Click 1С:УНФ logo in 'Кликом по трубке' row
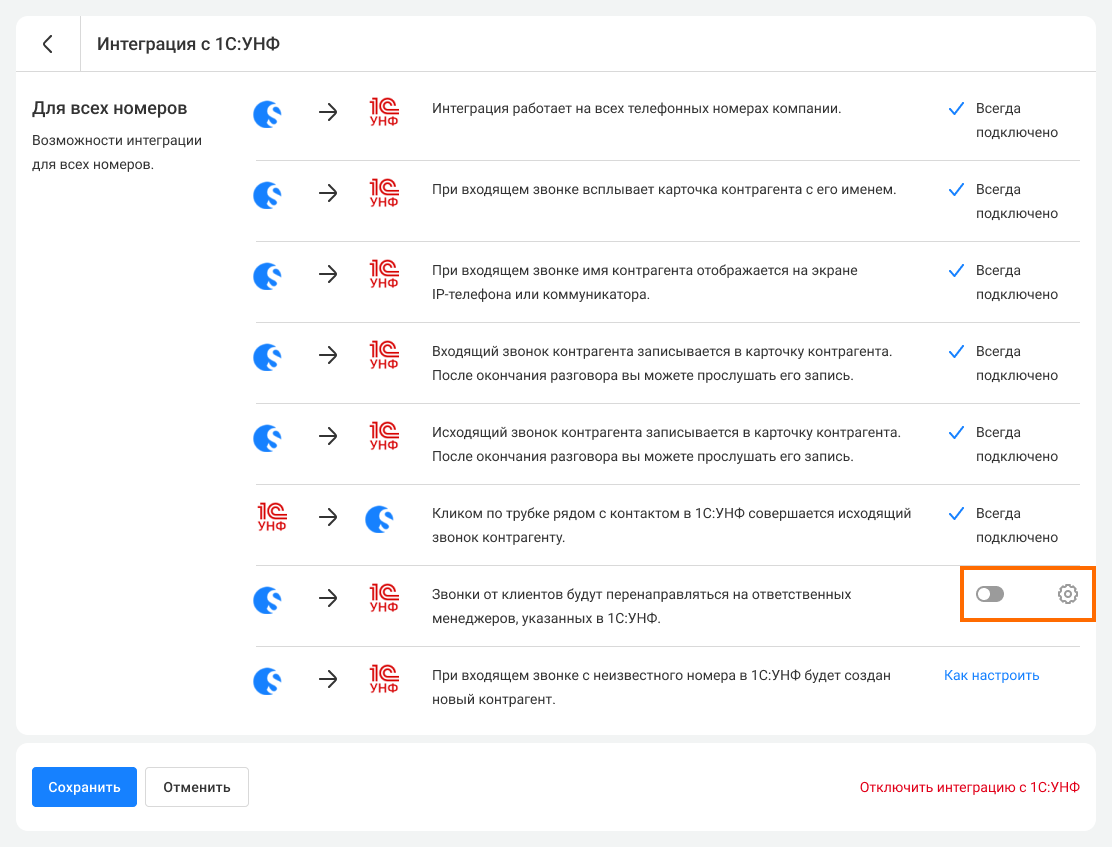Image resolution: width=1112 pixels, height=847 pixels. tap(272, 516)
